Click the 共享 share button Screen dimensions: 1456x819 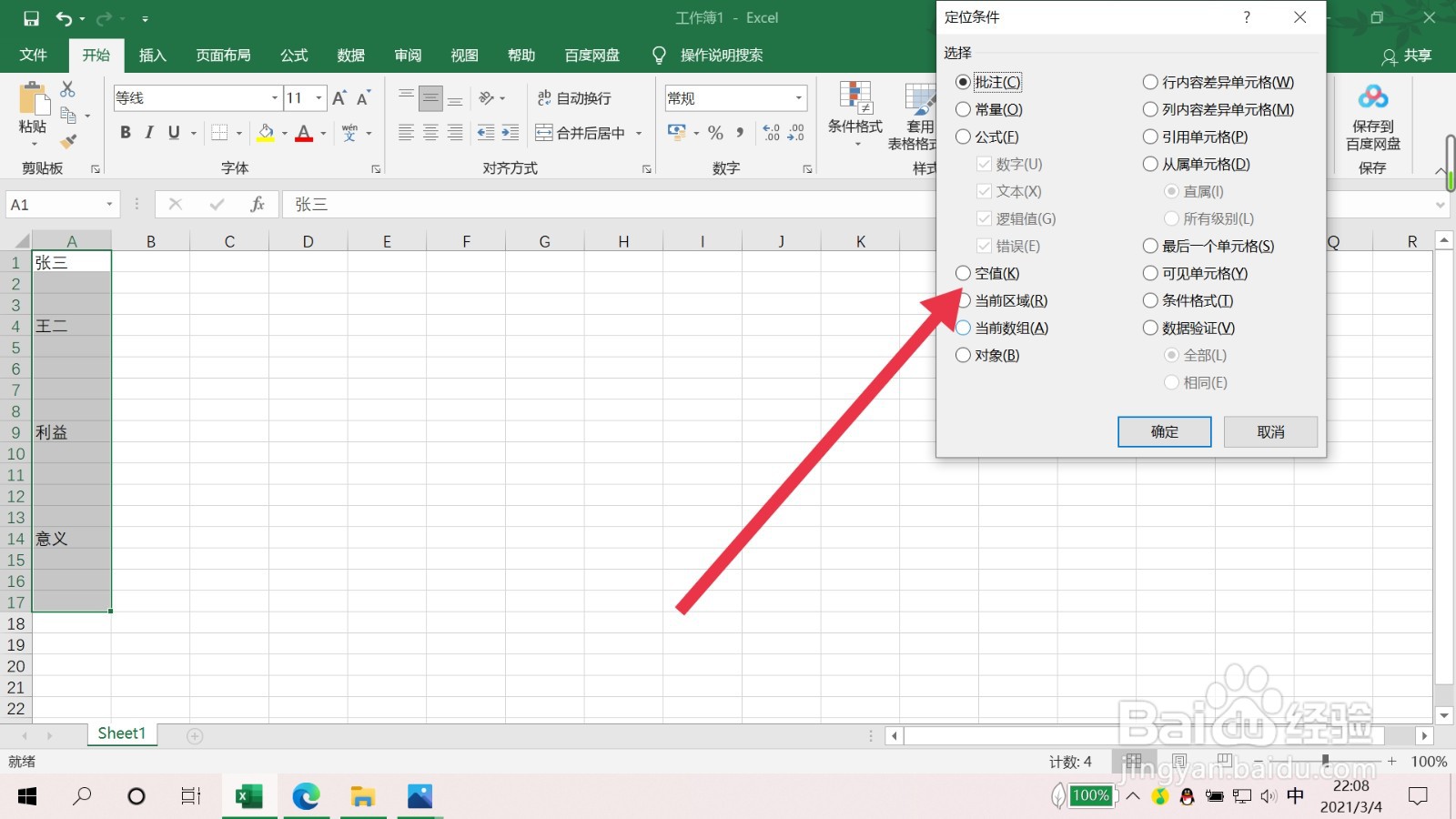[1407, 56]
